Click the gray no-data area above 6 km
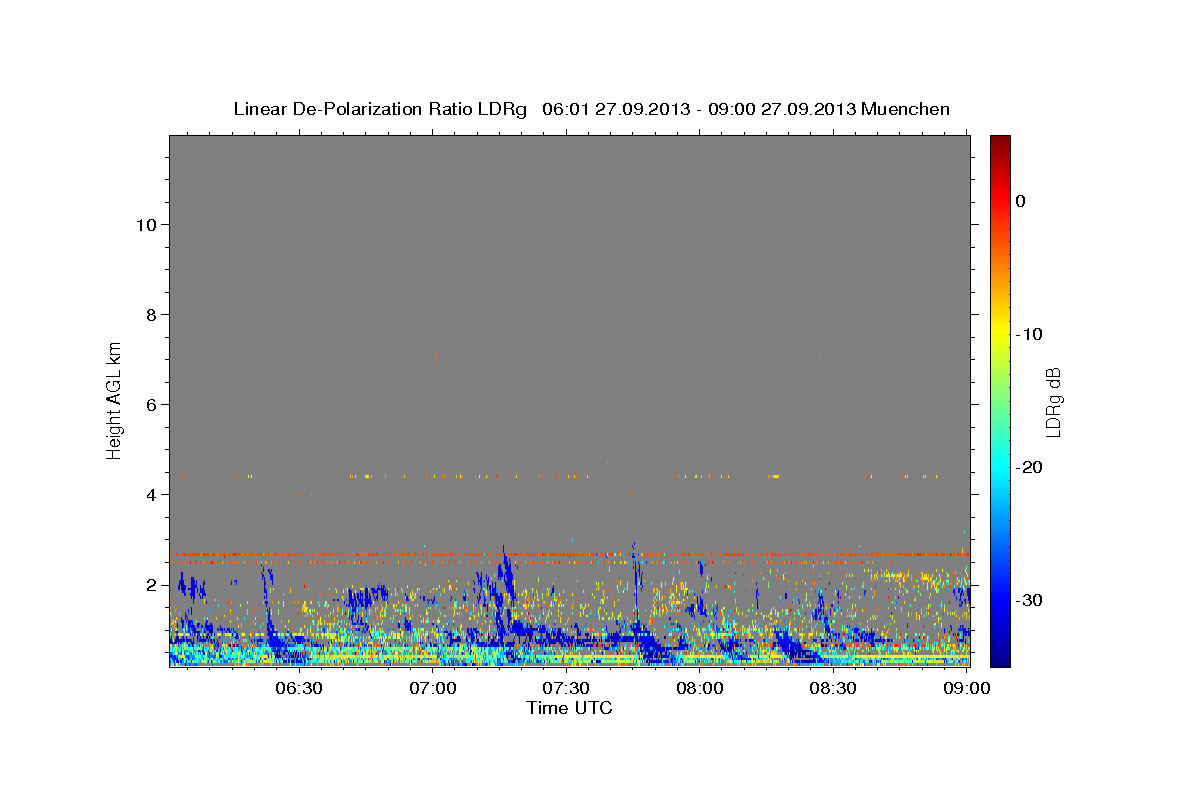The image size is (1200, 800). coord(569,270)
